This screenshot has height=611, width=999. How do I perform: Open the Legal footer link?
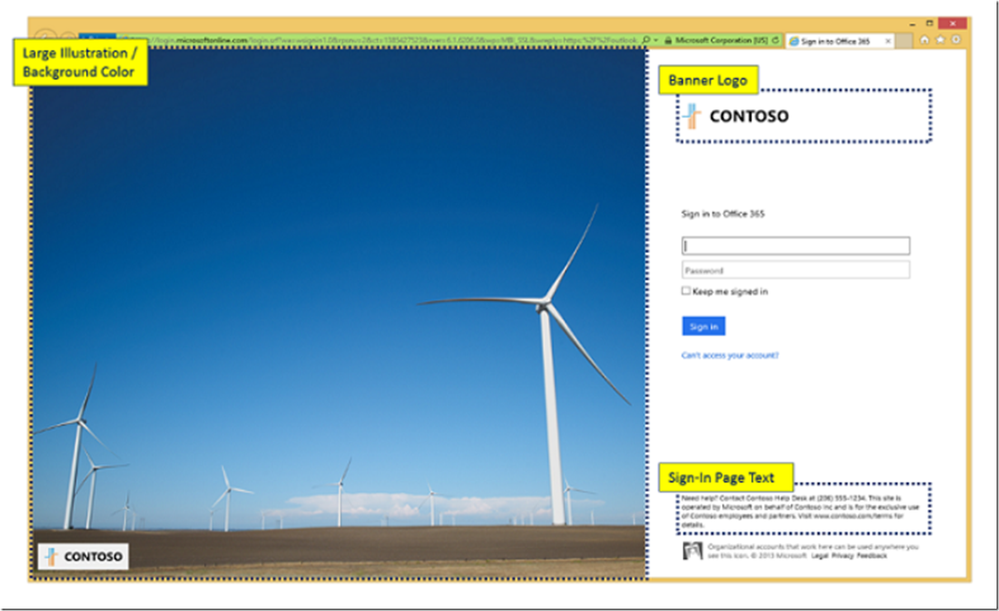(x=820, y=556)
